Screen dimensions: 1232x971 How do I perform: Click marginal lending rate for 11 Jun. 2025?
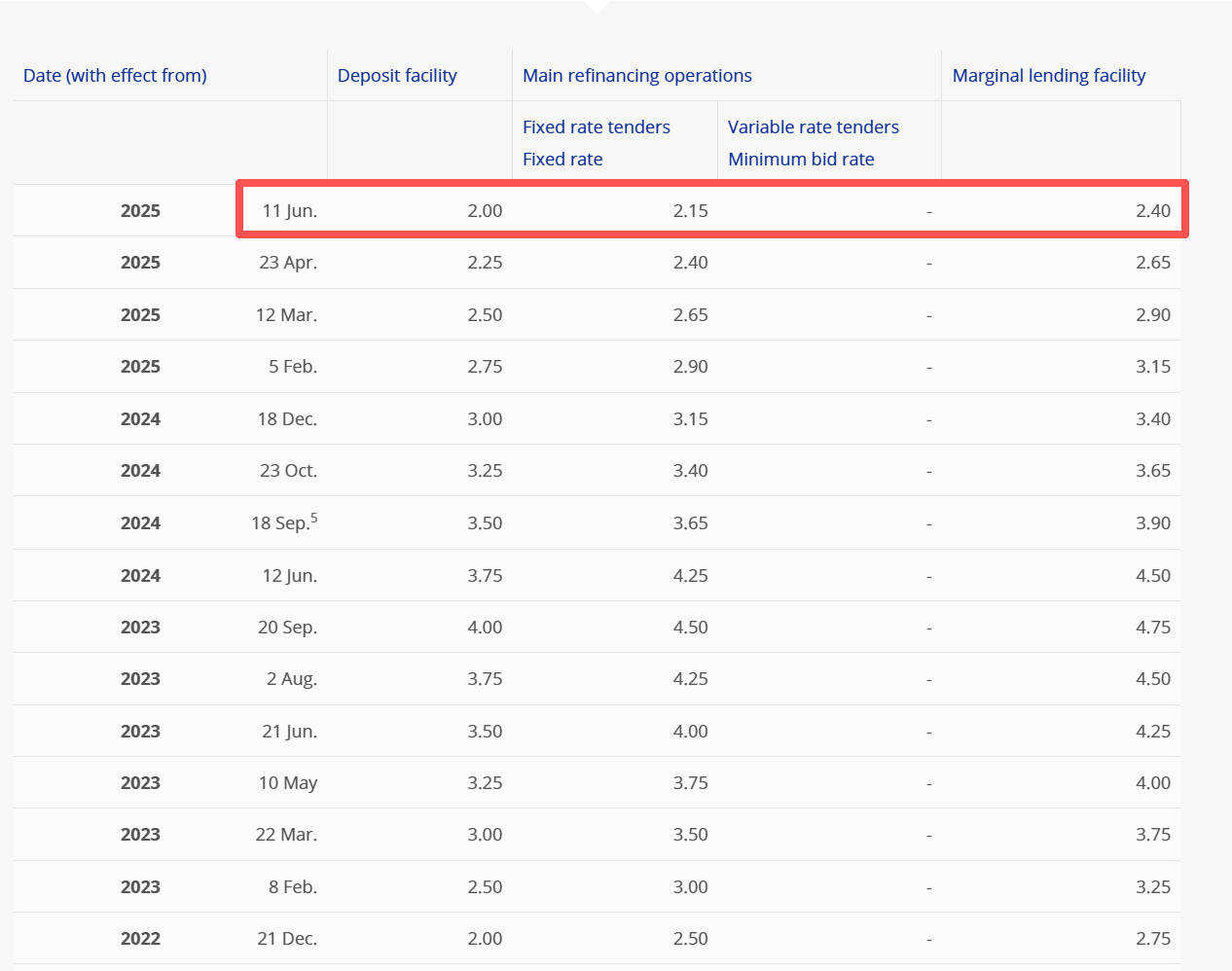[x=1152, y=211]
